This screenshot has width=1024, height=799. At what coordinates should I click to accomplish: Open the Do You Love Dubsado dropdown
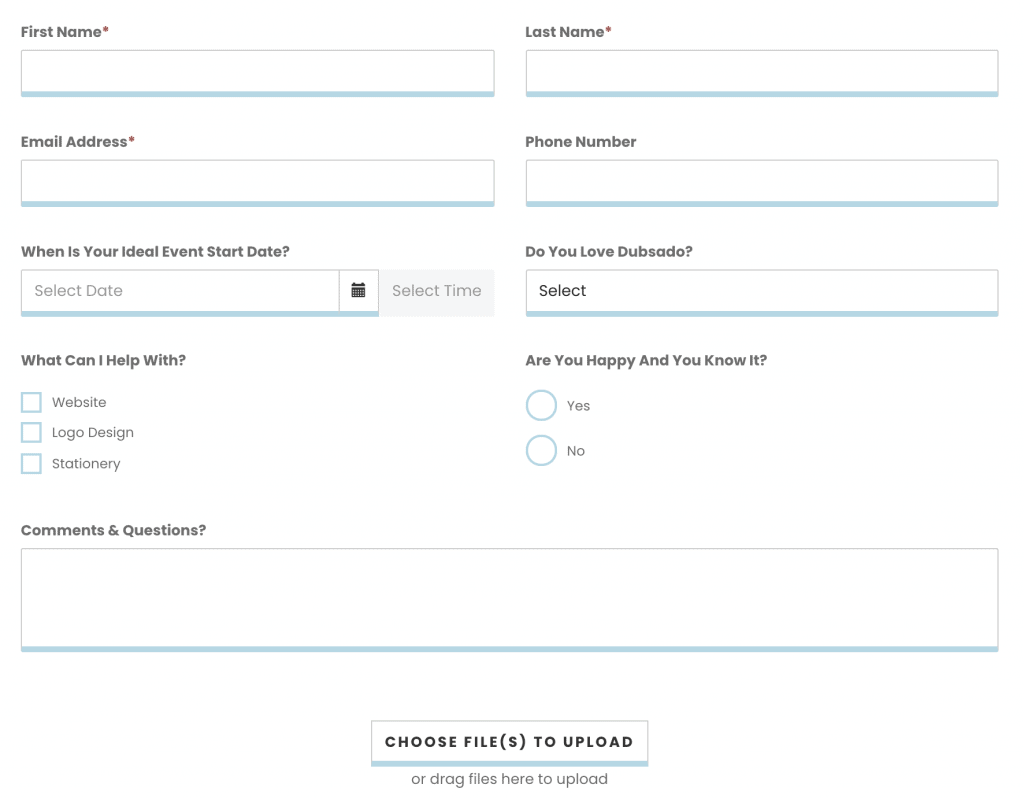point(762,292)
